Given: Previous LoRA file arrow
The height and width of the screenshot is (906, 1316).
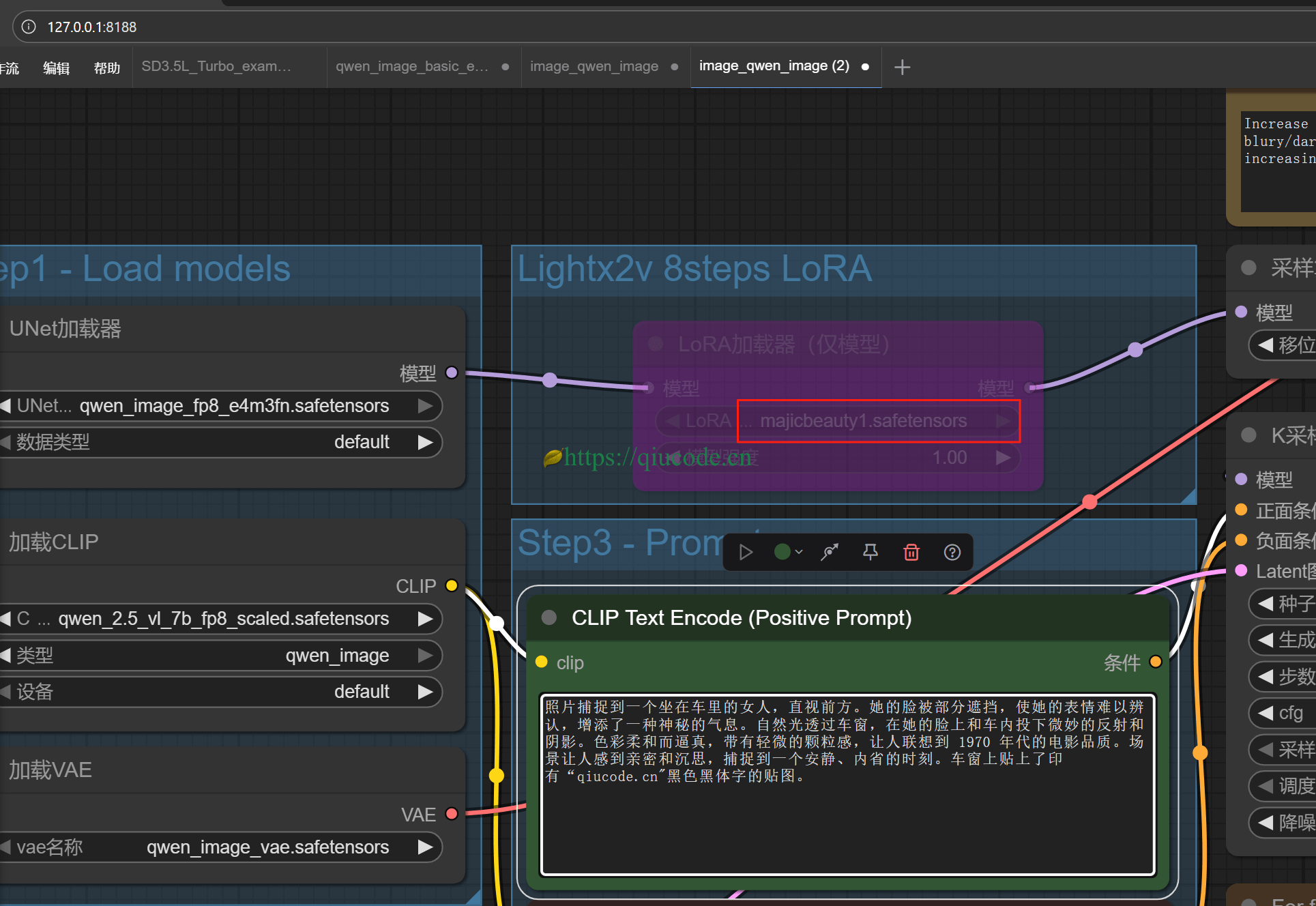Looking at the screenshot, I should click(x=673, y=421).
